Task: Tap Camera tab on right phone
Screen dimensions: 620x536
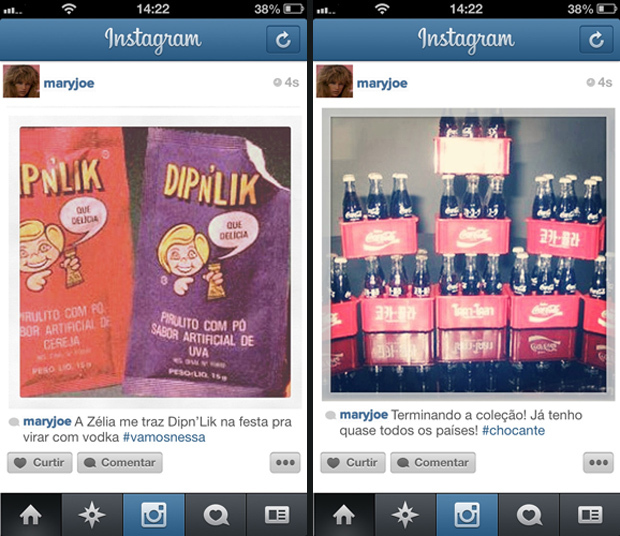Action: tap(467, 515)
